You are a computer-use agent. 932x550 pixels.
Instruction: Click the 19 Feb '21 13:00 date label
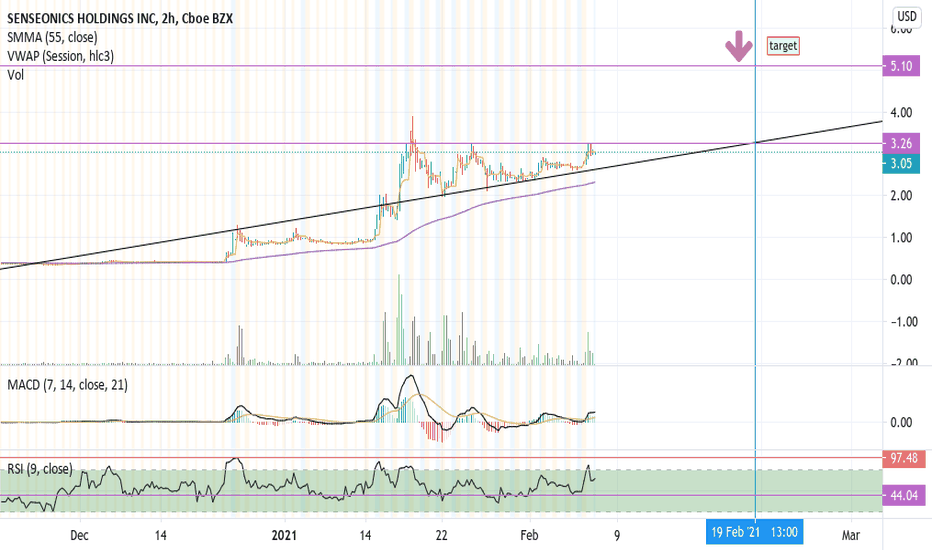754,532
